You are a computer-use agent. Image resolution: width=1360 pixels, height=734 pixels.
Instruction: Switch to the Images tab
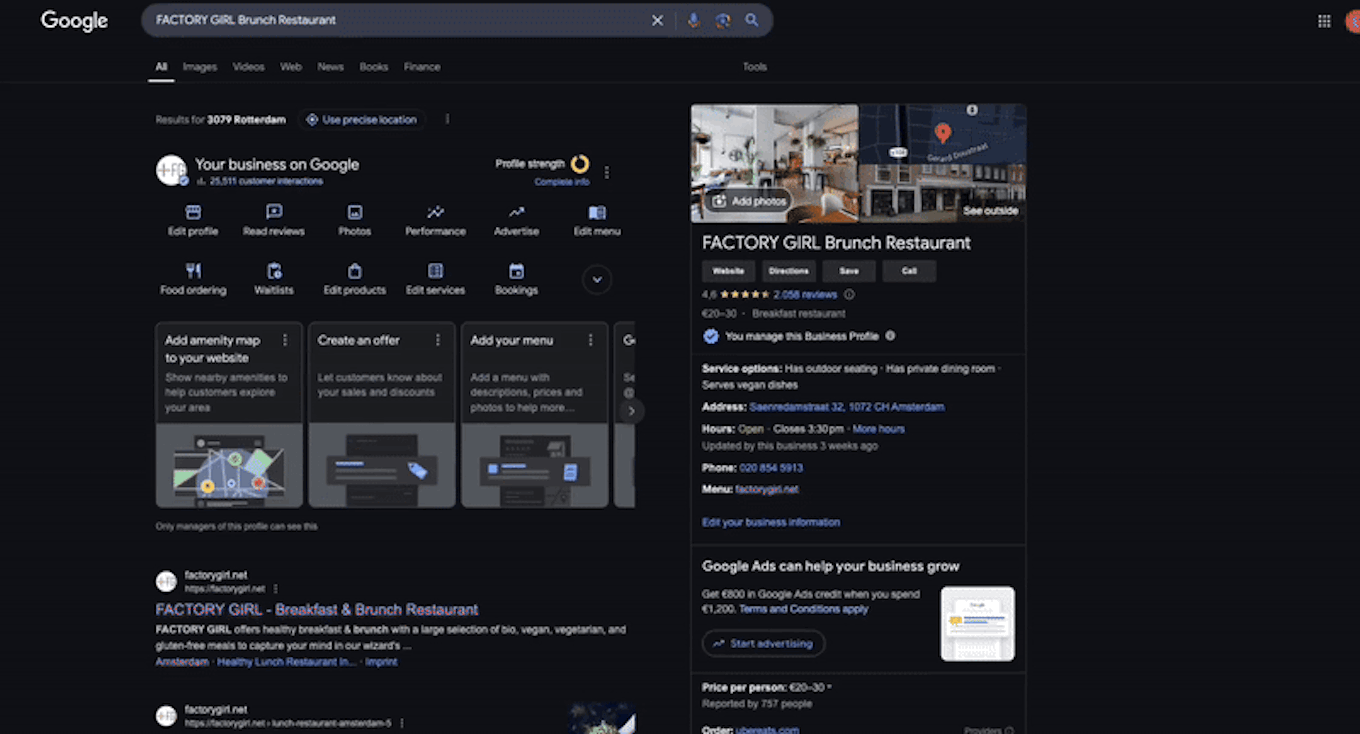(x=200, y=67)
